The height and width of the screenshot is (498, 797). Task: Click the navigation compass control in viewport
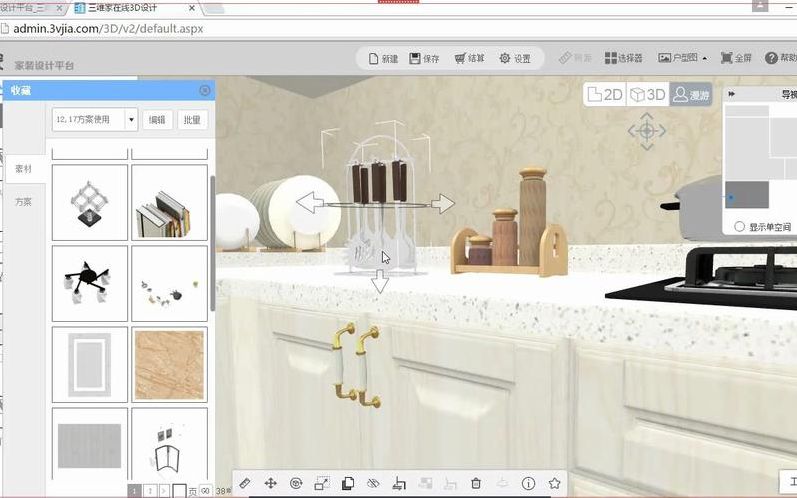pos(647,131)
